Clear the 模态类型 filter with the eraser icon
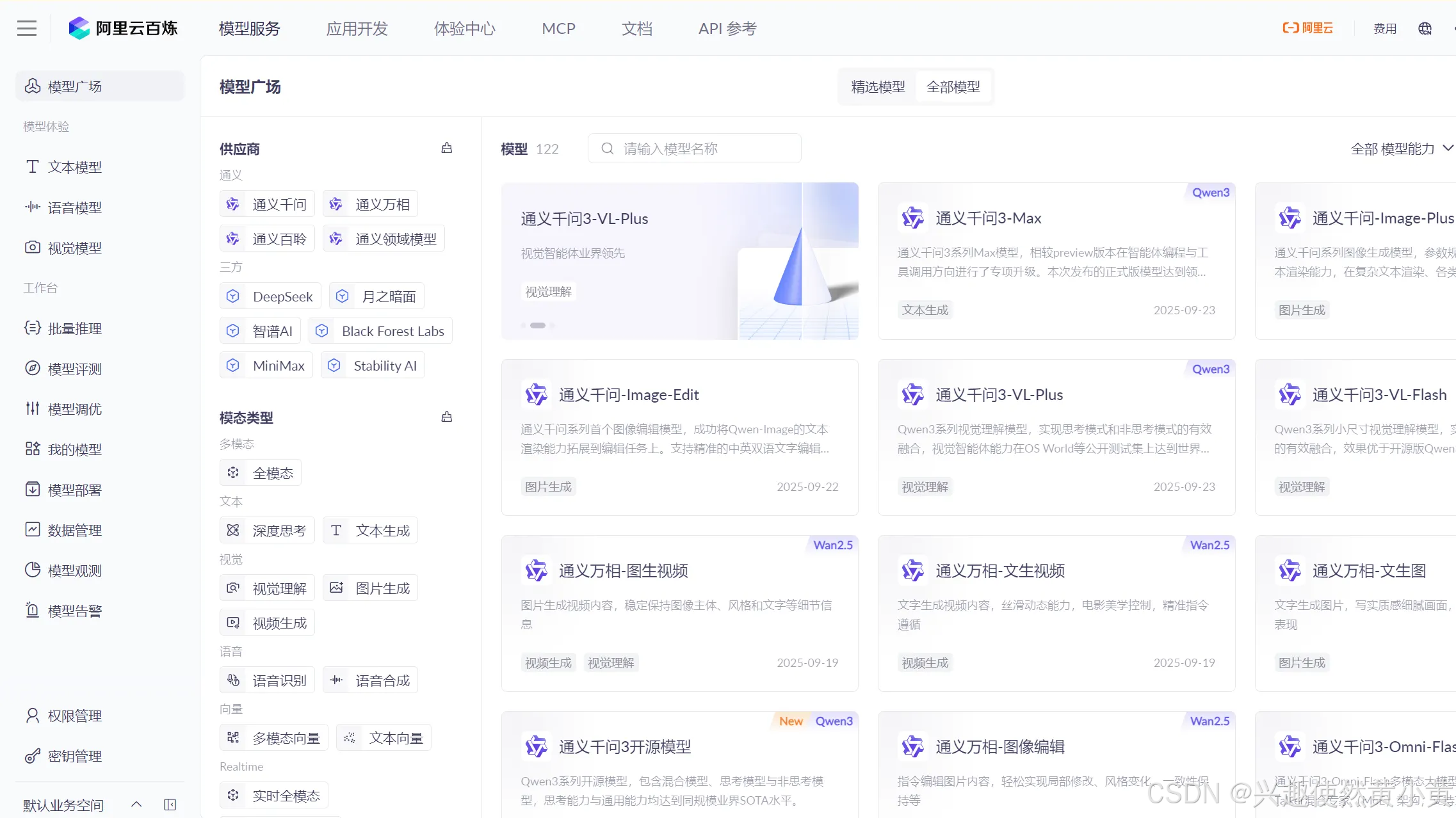Viewport: 1456px width, 818px height. point(447,417)
